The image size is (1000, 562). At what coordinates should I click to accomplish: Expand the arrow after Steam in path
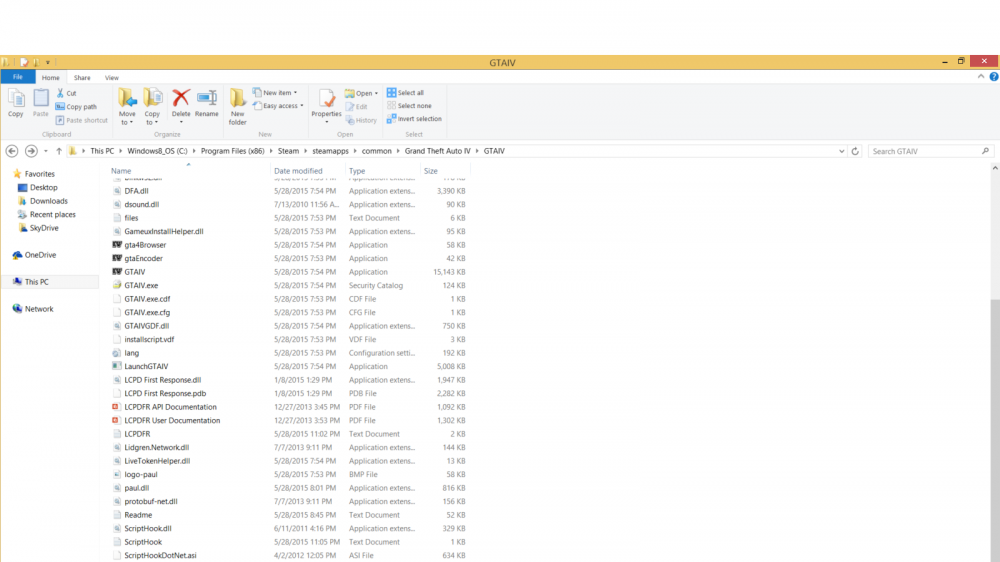pos(305,151)
